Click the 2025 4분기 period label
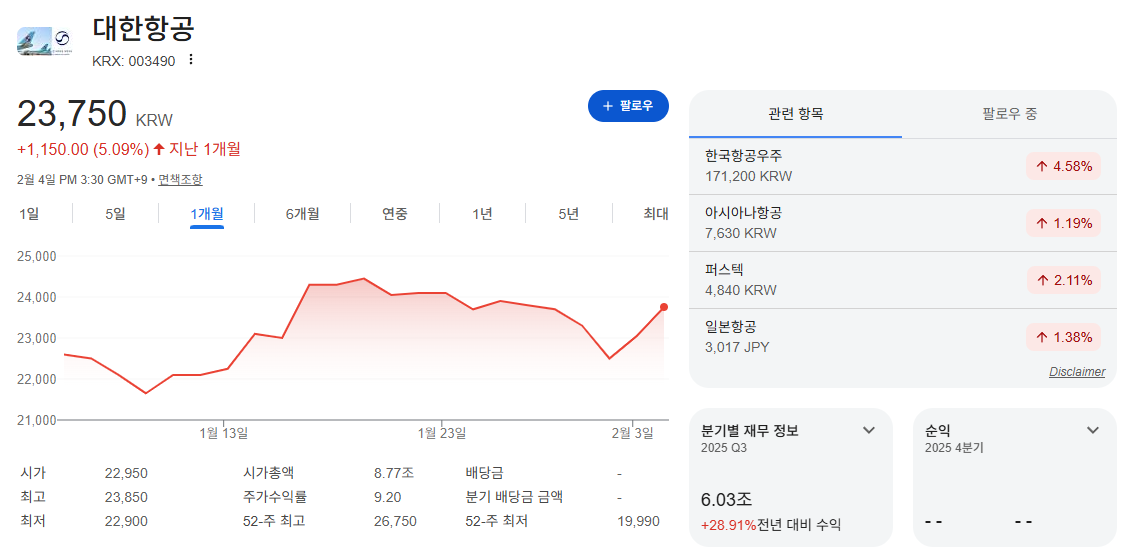 click(x=954, y=447)
